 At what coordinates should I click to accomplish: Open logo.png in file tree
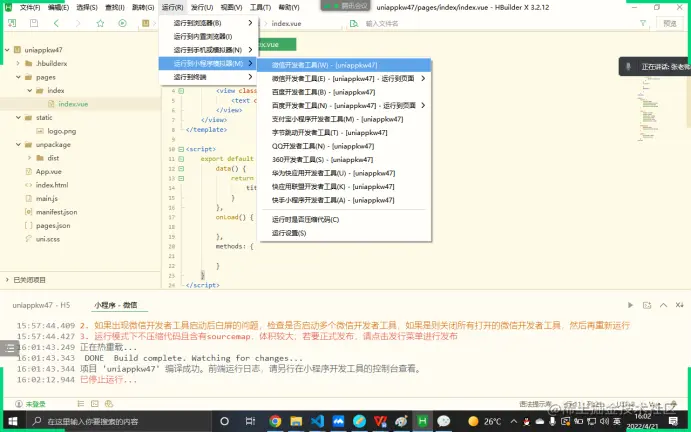point(61,131)
